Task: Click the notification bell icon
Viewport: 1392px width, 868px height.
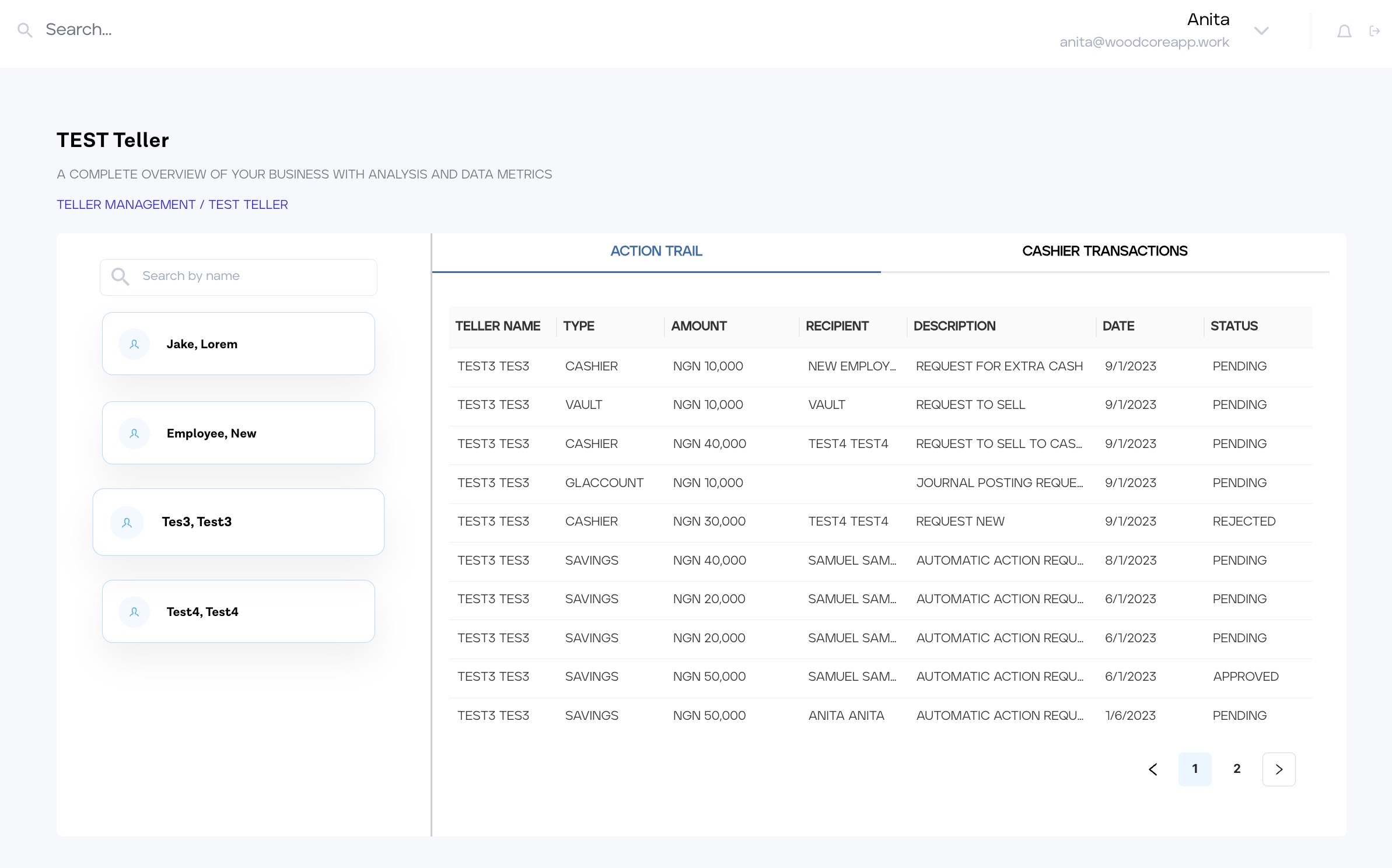Action: 1344,31
